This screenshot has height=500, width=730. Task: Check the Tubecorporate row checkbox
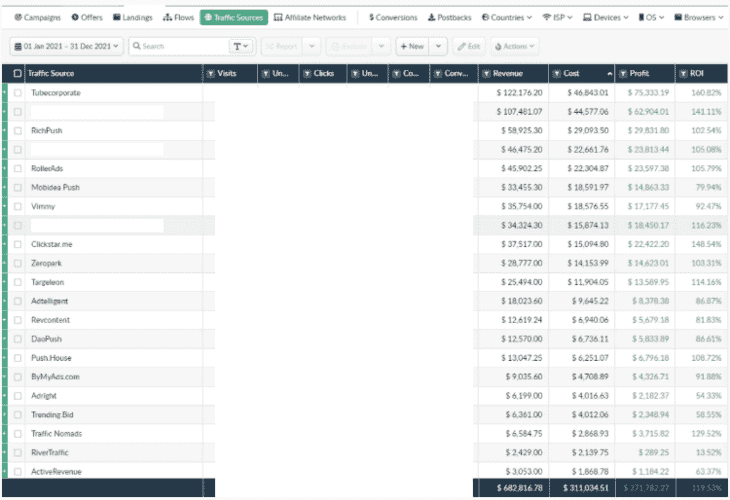[18, 93]
